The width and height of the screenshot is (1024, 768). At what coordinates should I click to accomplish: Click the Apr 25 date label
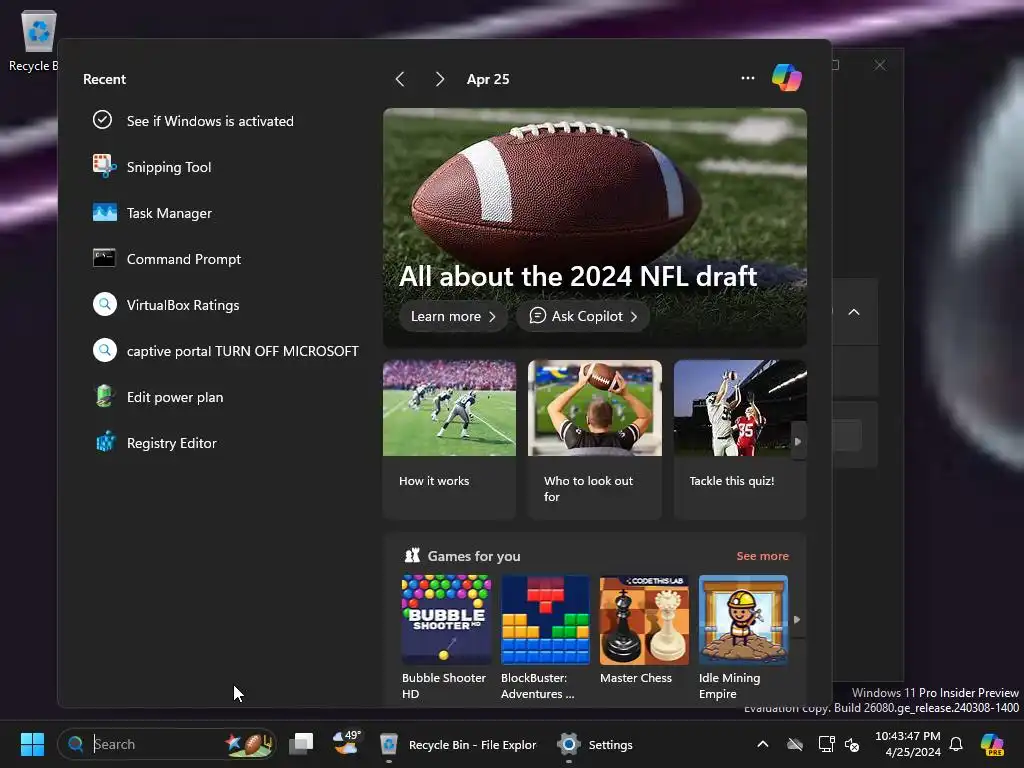488,79
